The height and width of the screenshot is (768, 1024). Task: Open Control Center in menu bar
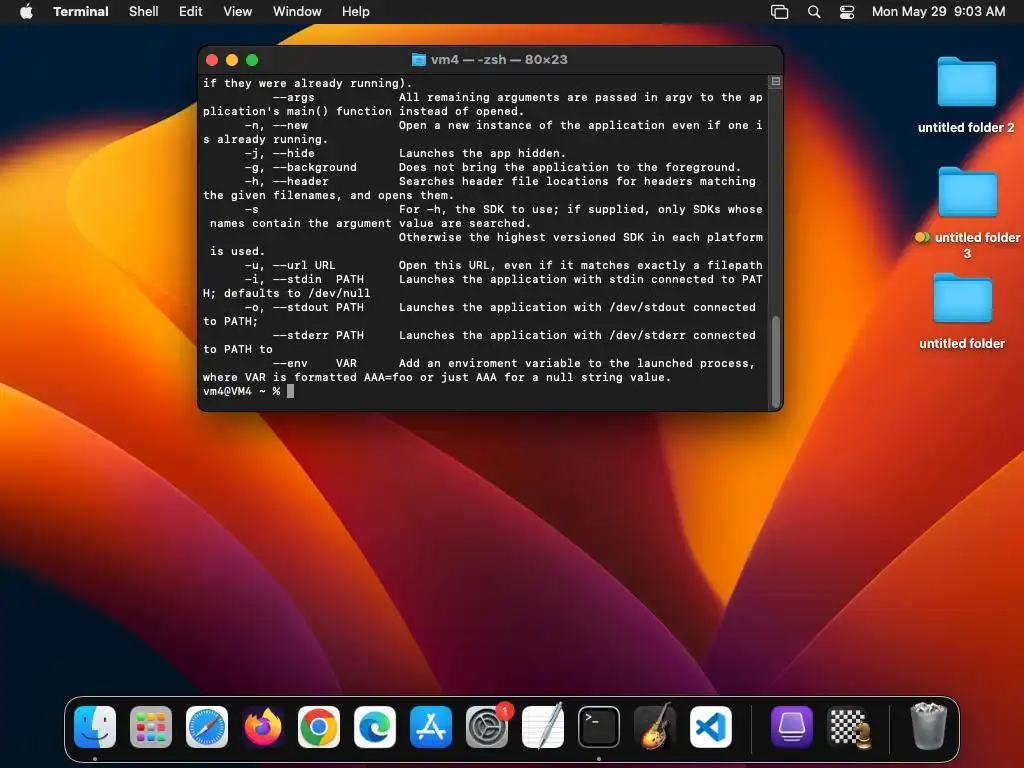click(x=847, y=12)
